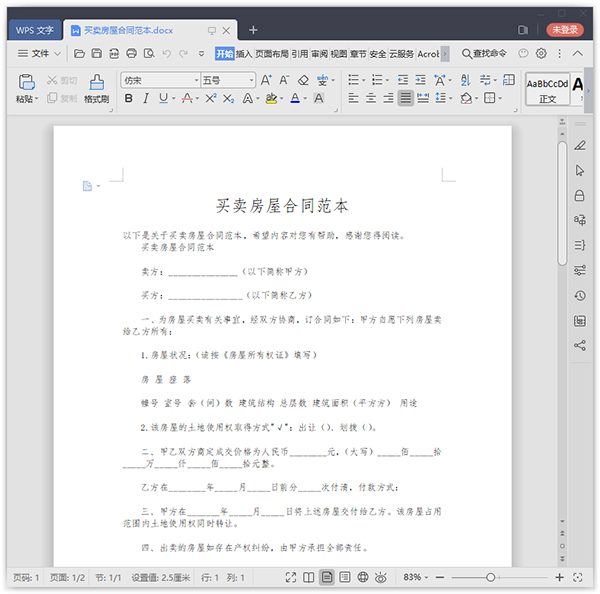Switch to the 视图 ribbon tab

[339, 54]
